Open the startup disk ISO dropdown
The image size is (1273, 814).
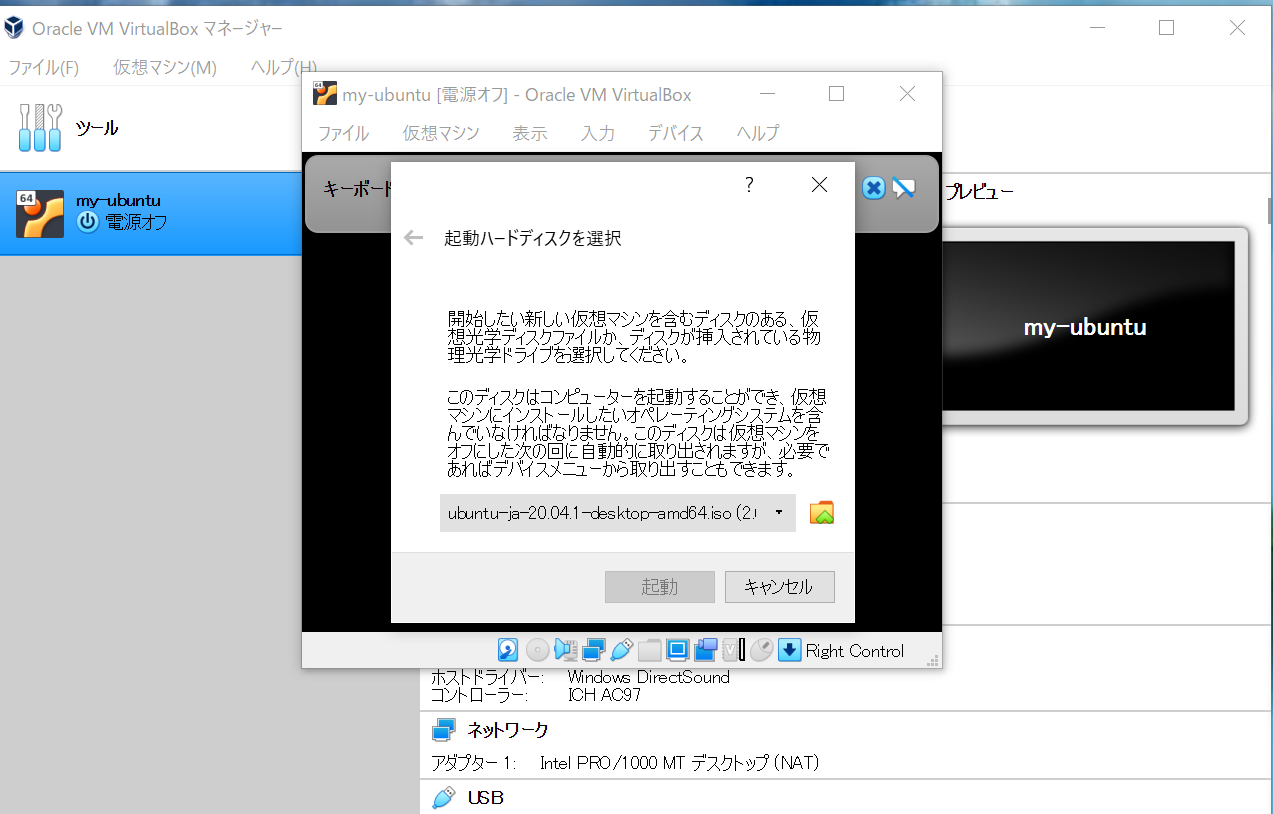[618, 513]
